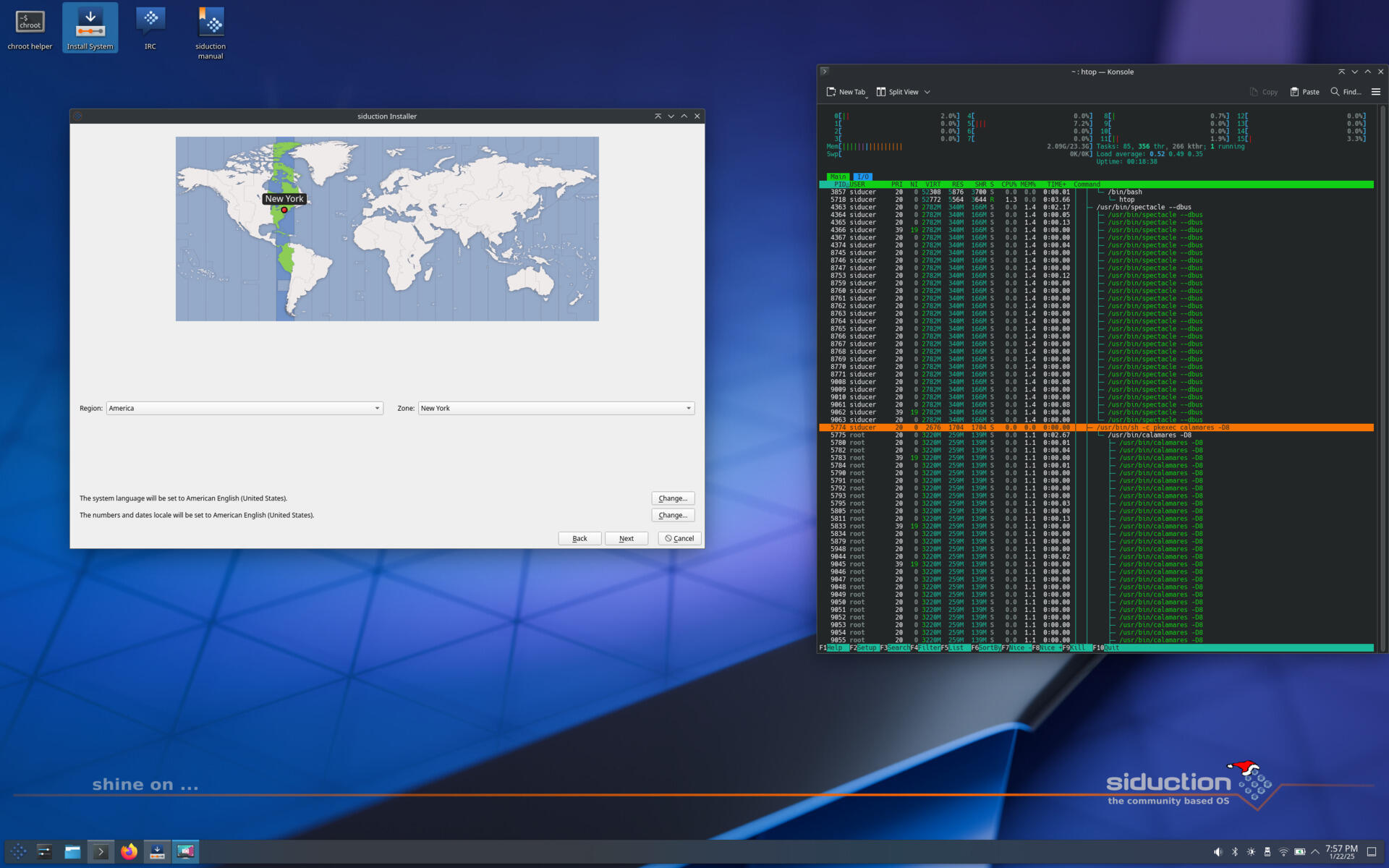
Task: Select the /bin/bash process row in htop
Action: click(1096, 192)
